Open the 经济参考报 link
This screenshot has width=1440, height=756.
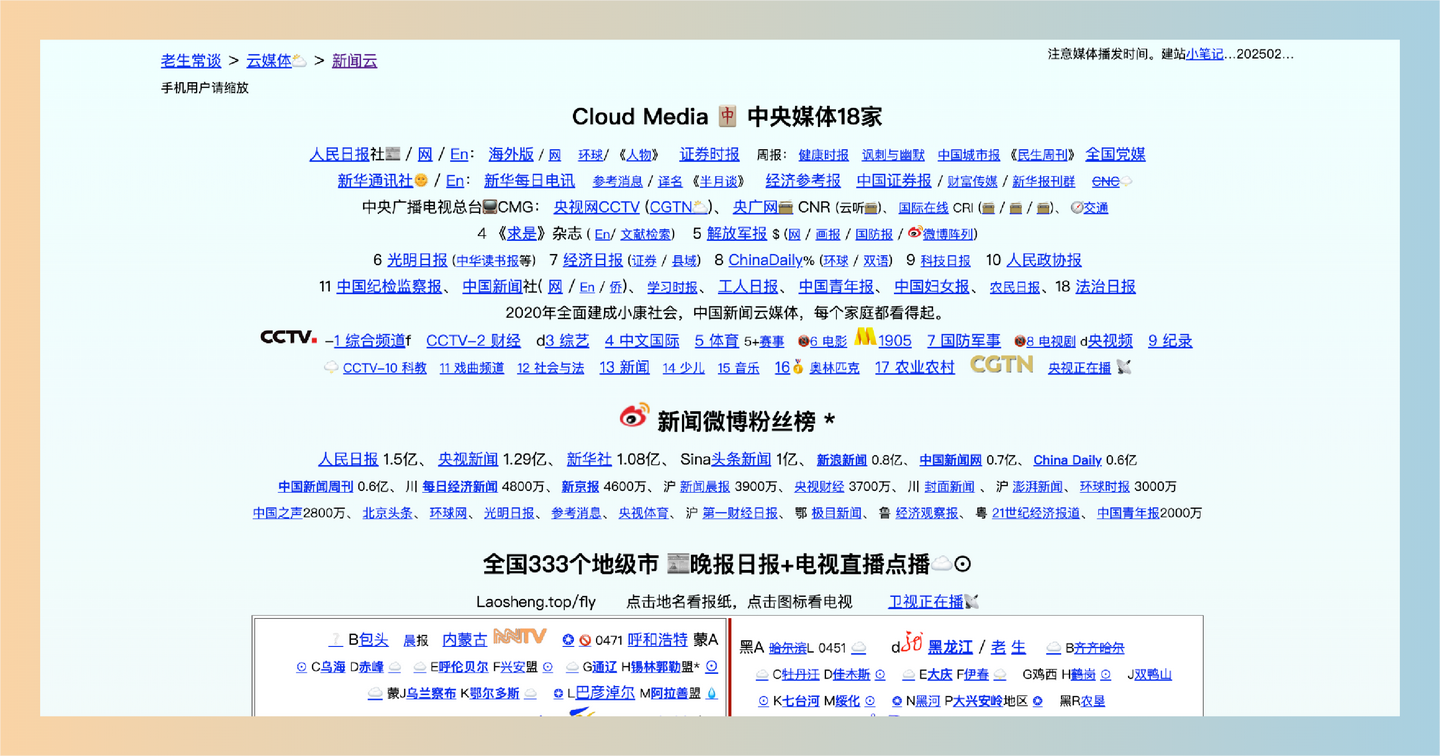(803, 181)
